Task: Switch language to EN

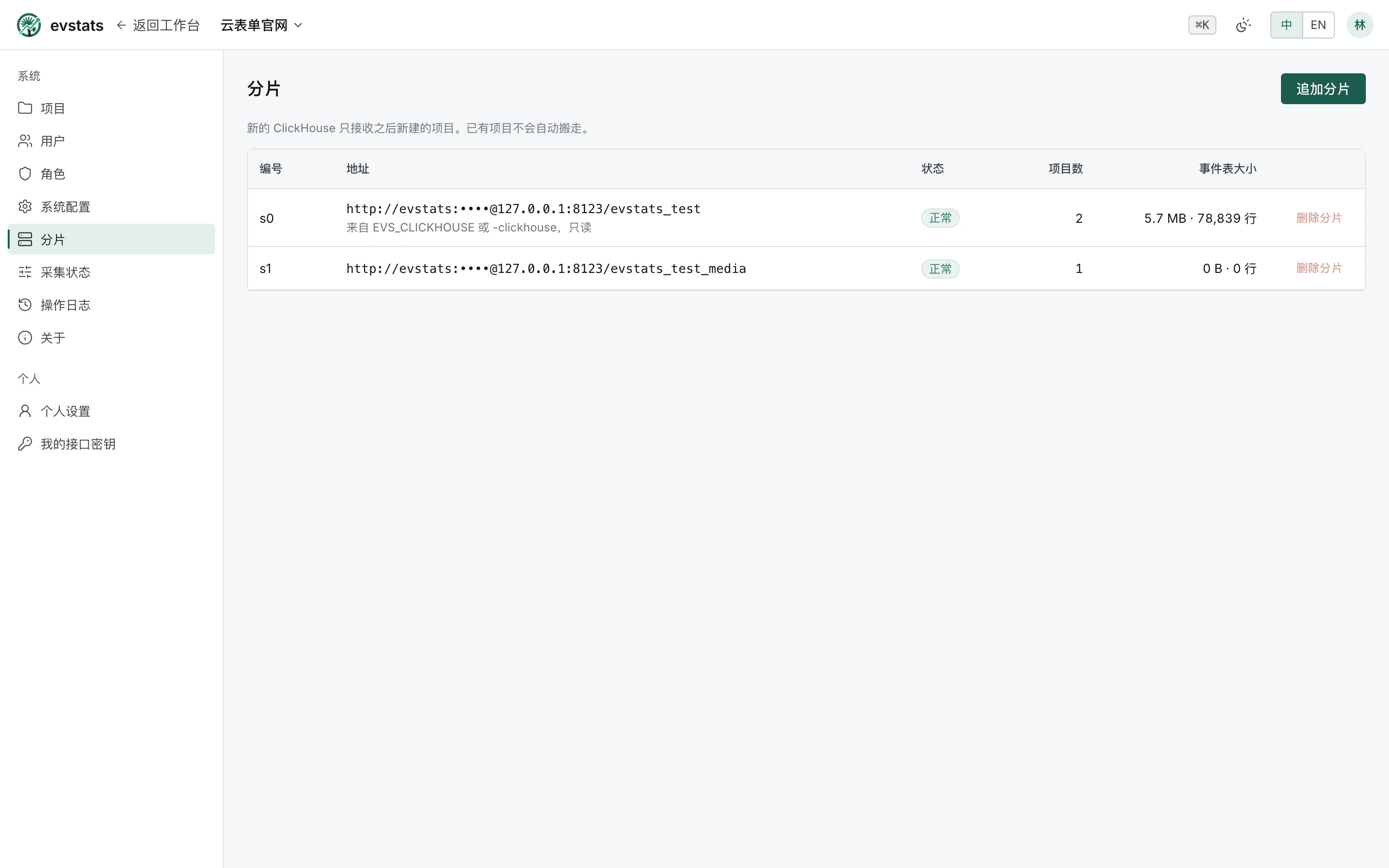Action: [x=1318, y=25]
